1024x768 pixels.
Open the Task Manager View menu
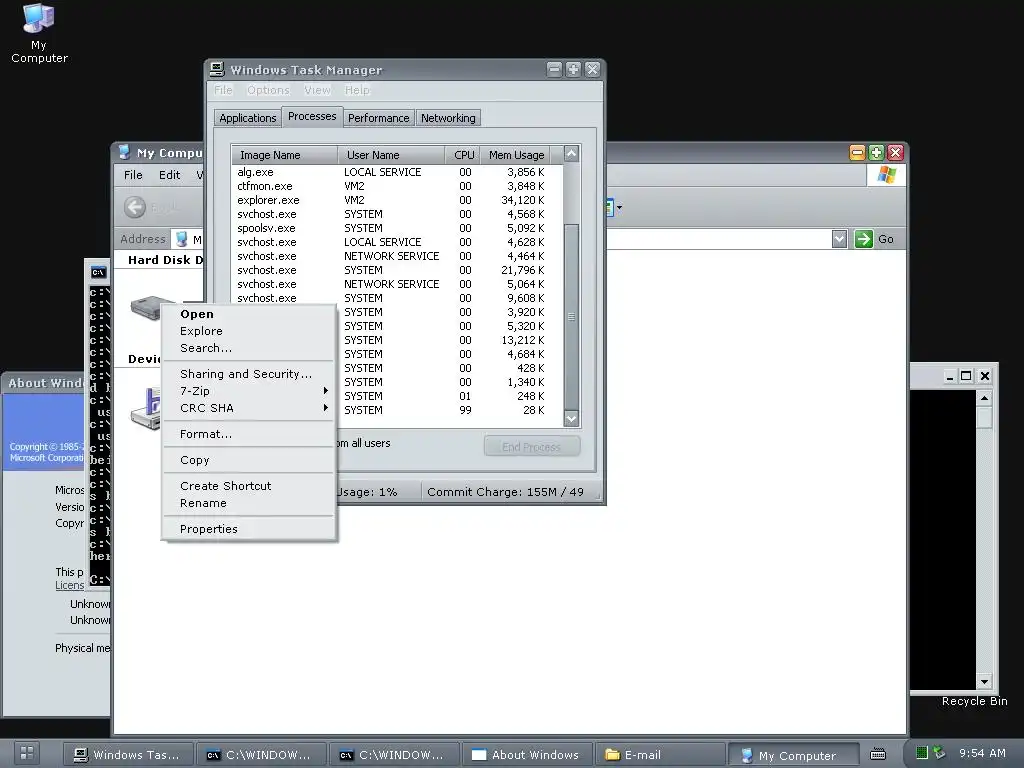coord(317,90)
